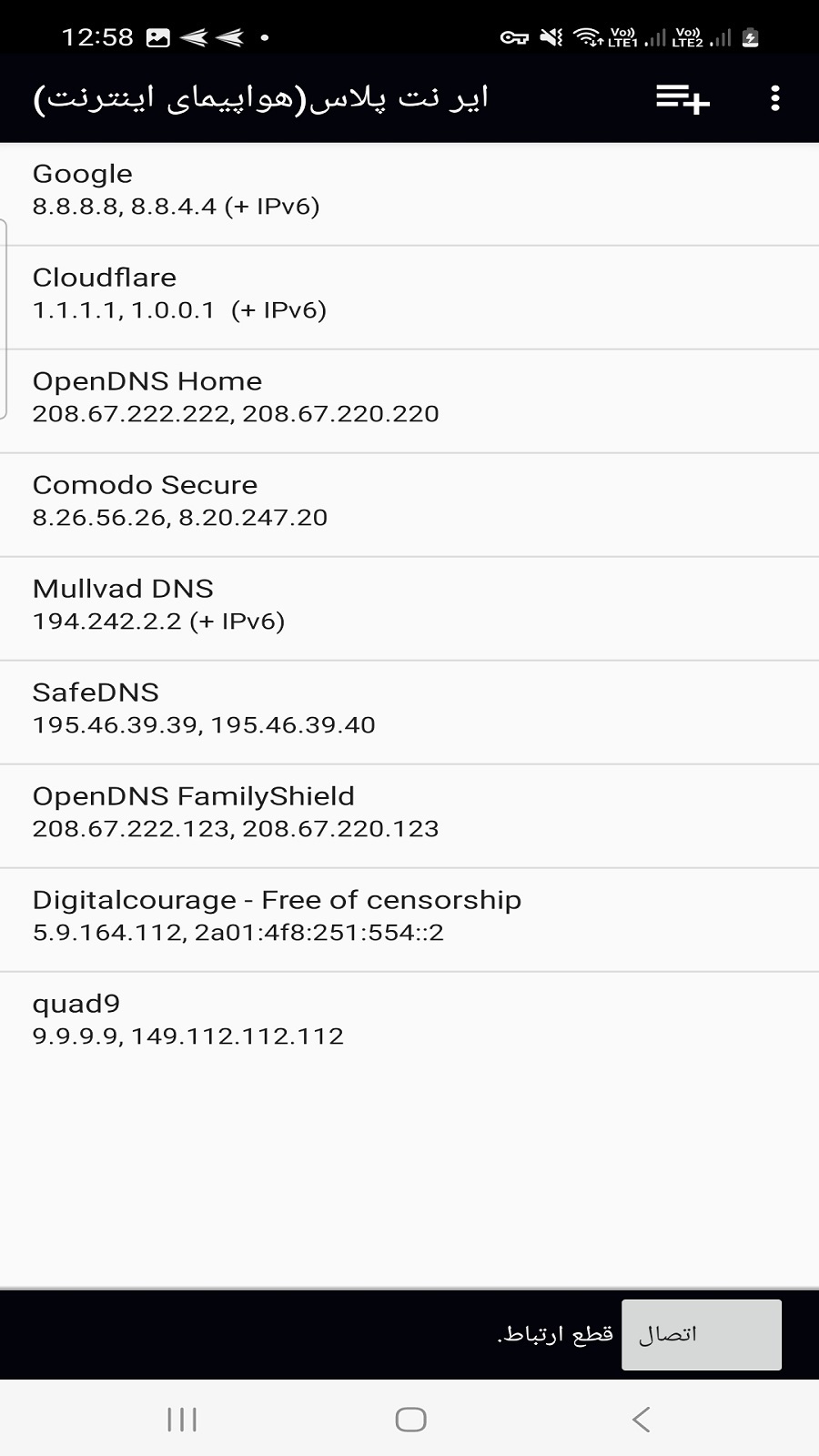819x1456 pixels.
Task: Tap the image notification icon in status bar
Action: pos(158,37)
